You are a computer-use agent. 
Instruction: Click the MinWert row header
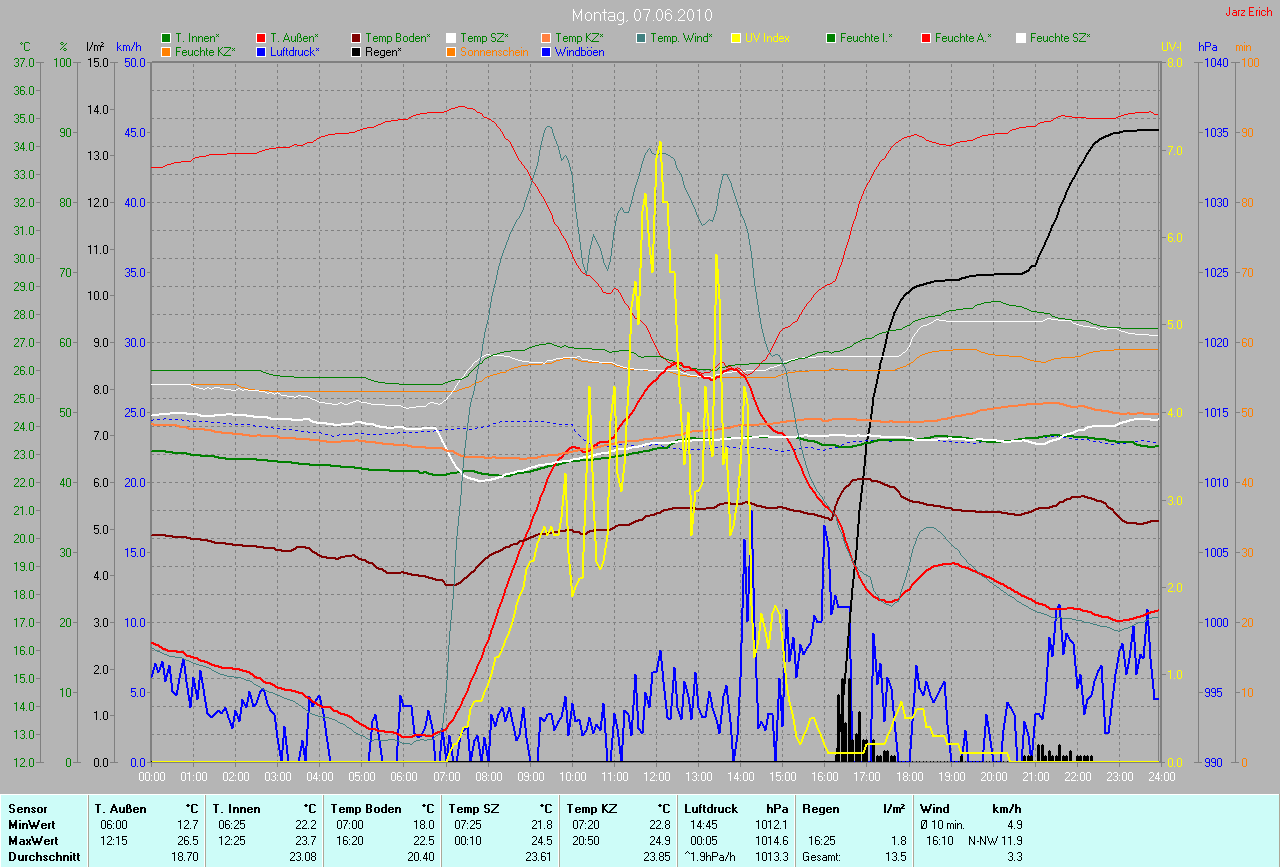tap(32, 824)
